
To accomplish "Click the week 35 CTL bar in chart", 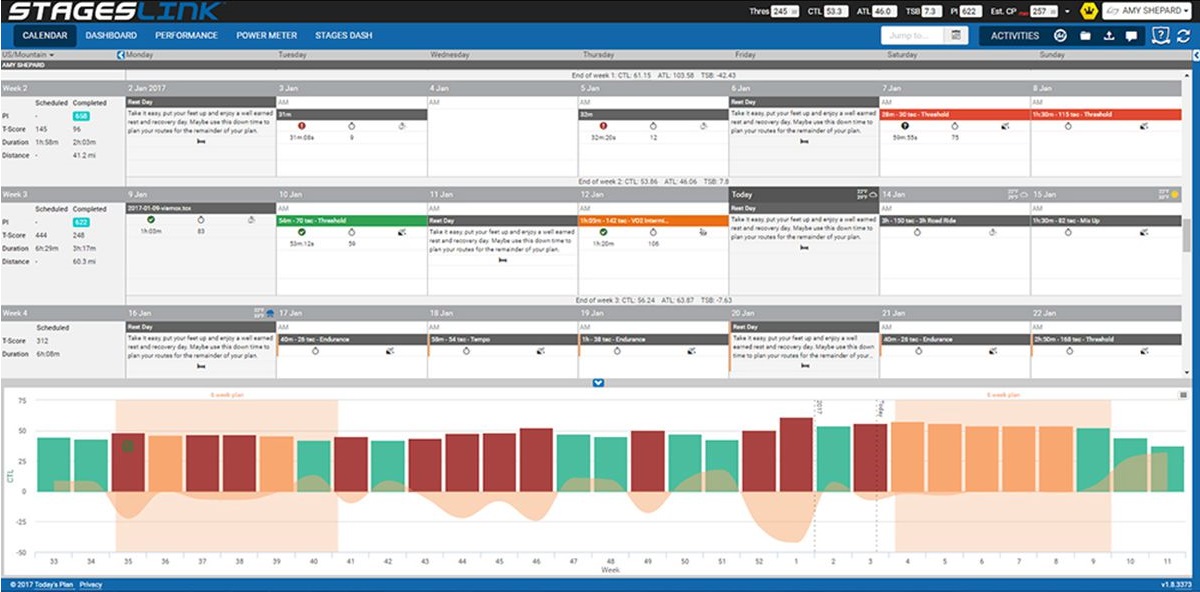I will pyautogui.click(x=128, y=462).
